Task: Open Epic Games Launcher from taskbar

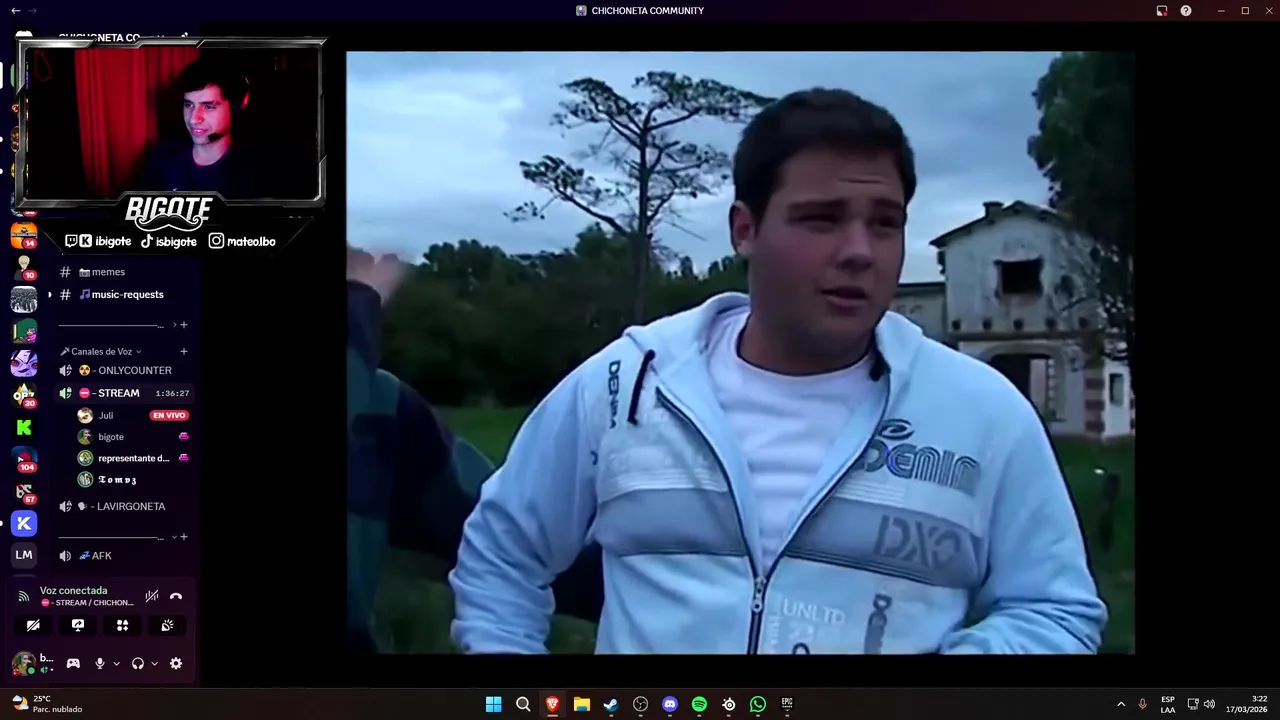Action: [x=787, y=704]
